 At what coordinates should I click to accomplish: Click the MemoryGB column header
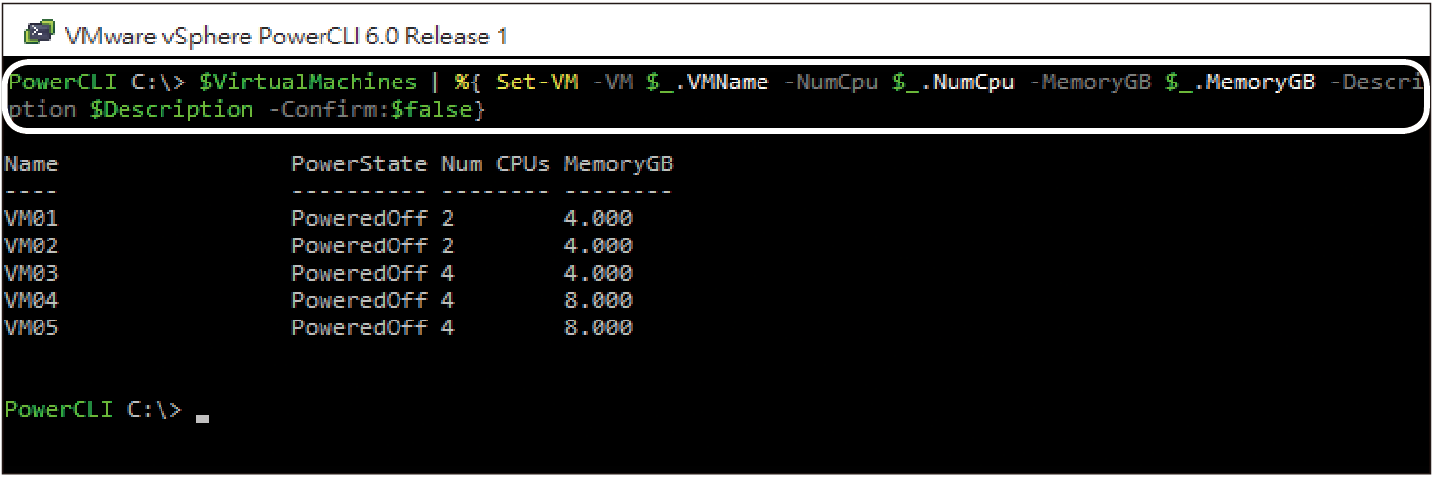(618, 164)
